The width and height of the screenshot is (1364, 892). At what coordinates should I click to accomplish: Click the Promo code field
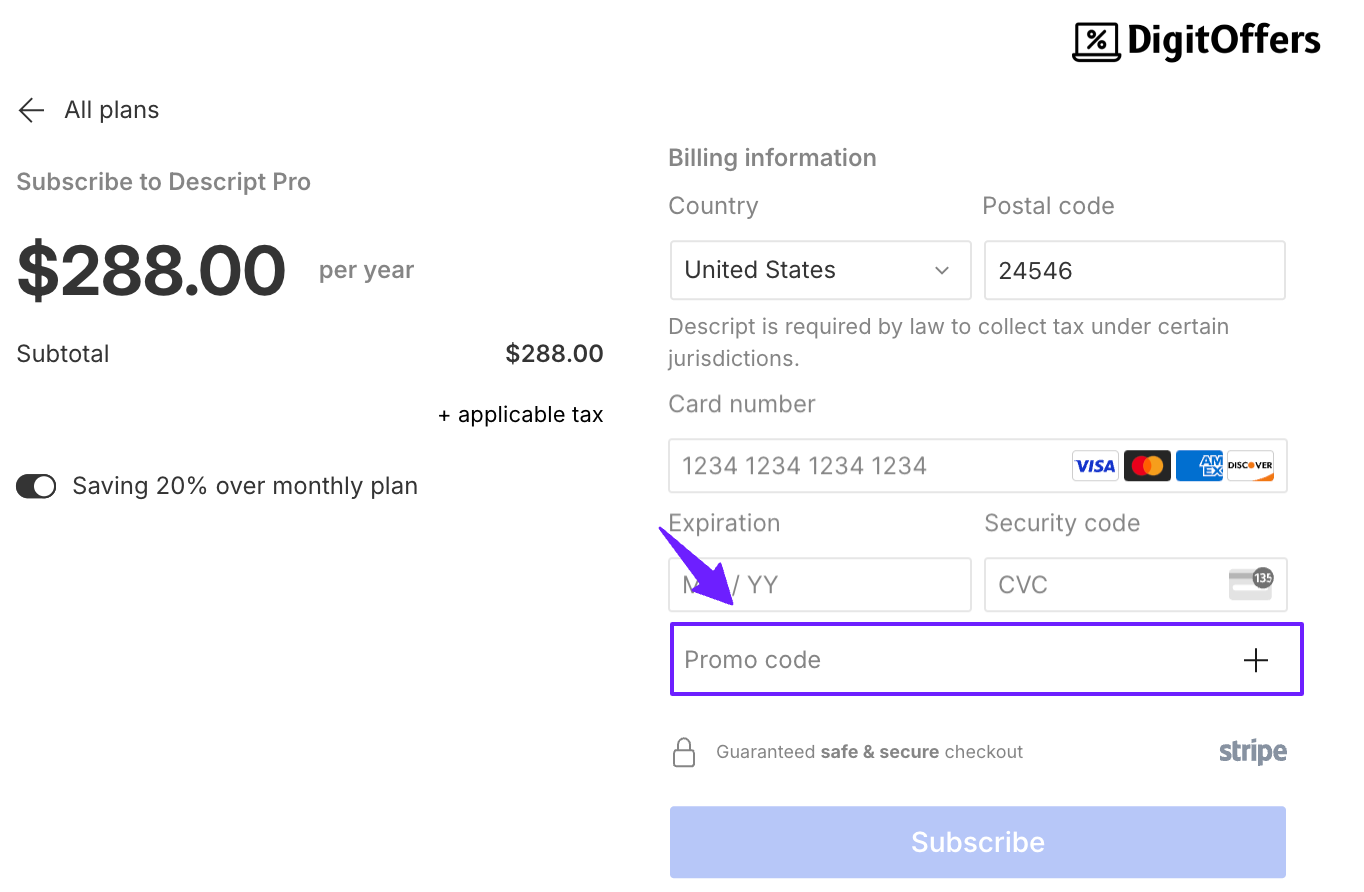(x=987, y=659)
